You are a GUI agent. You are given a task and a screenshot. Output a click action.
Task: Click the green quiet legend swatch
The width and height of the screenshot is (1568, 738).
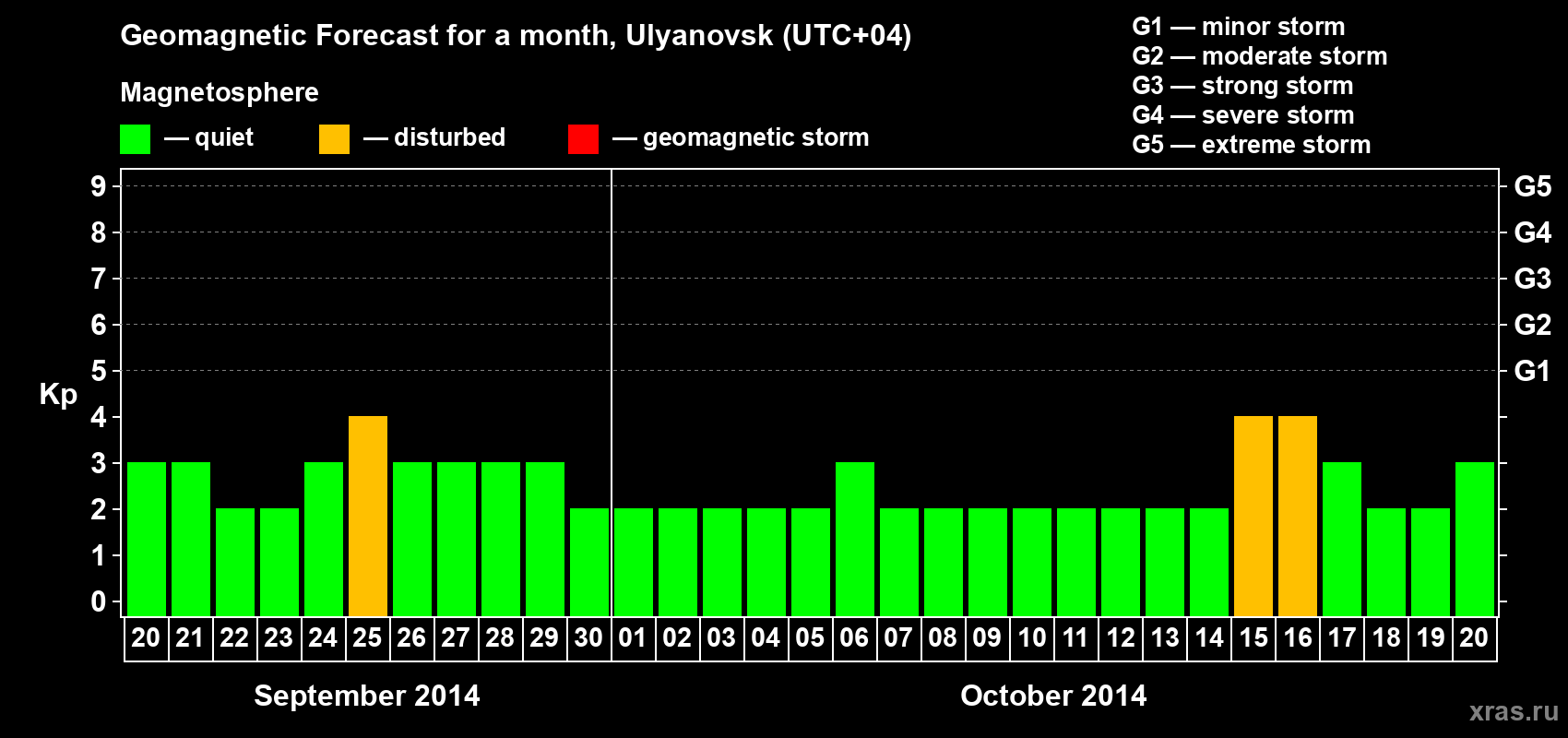click(135, 139)
